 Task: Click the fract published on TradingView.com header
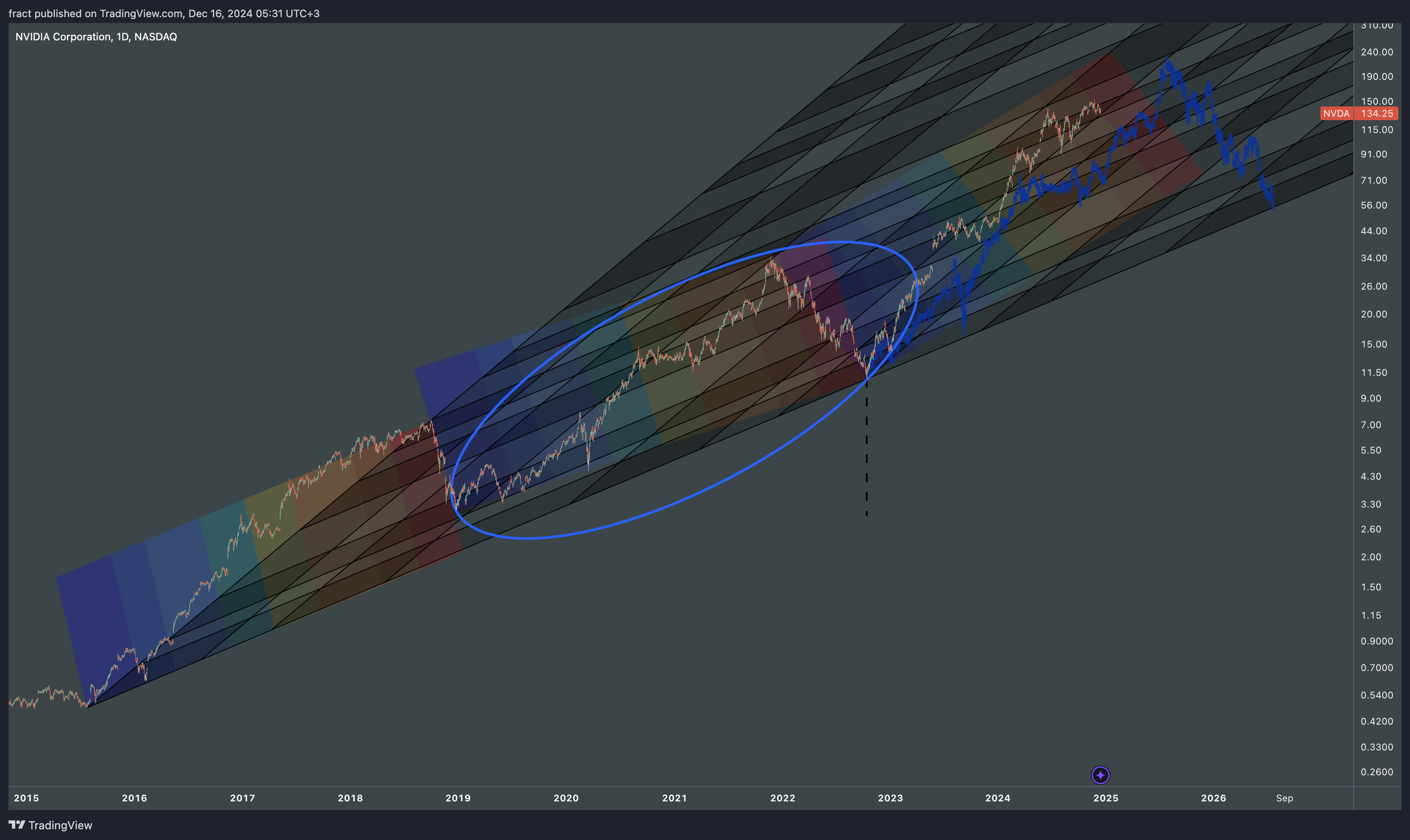point(164,13)
